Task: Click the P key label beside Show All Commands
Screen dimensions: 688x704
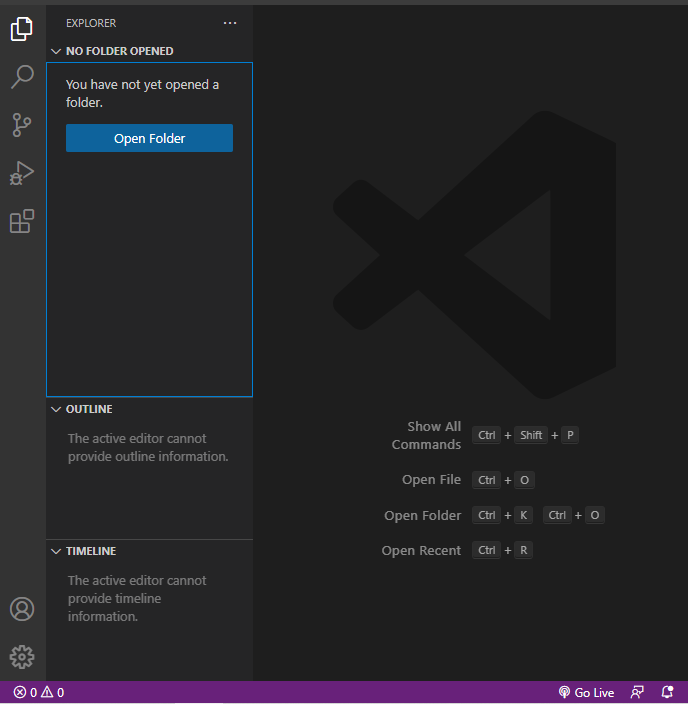Action: tap(570, 435)
